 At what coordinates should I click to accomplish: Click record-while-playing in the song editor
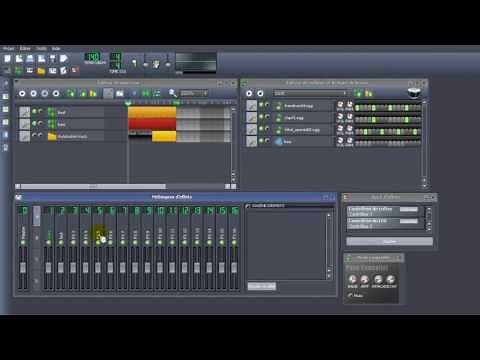[45, 93]
